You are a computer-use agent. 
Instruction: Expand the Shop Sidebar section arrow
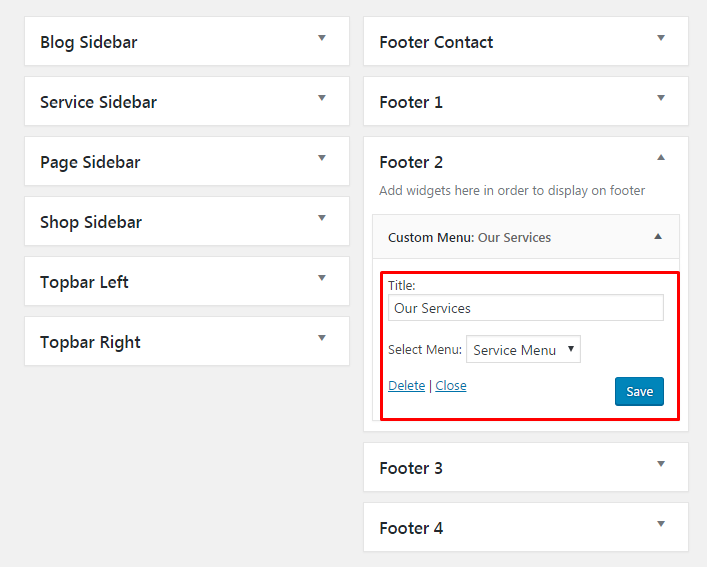coord(322,218)
